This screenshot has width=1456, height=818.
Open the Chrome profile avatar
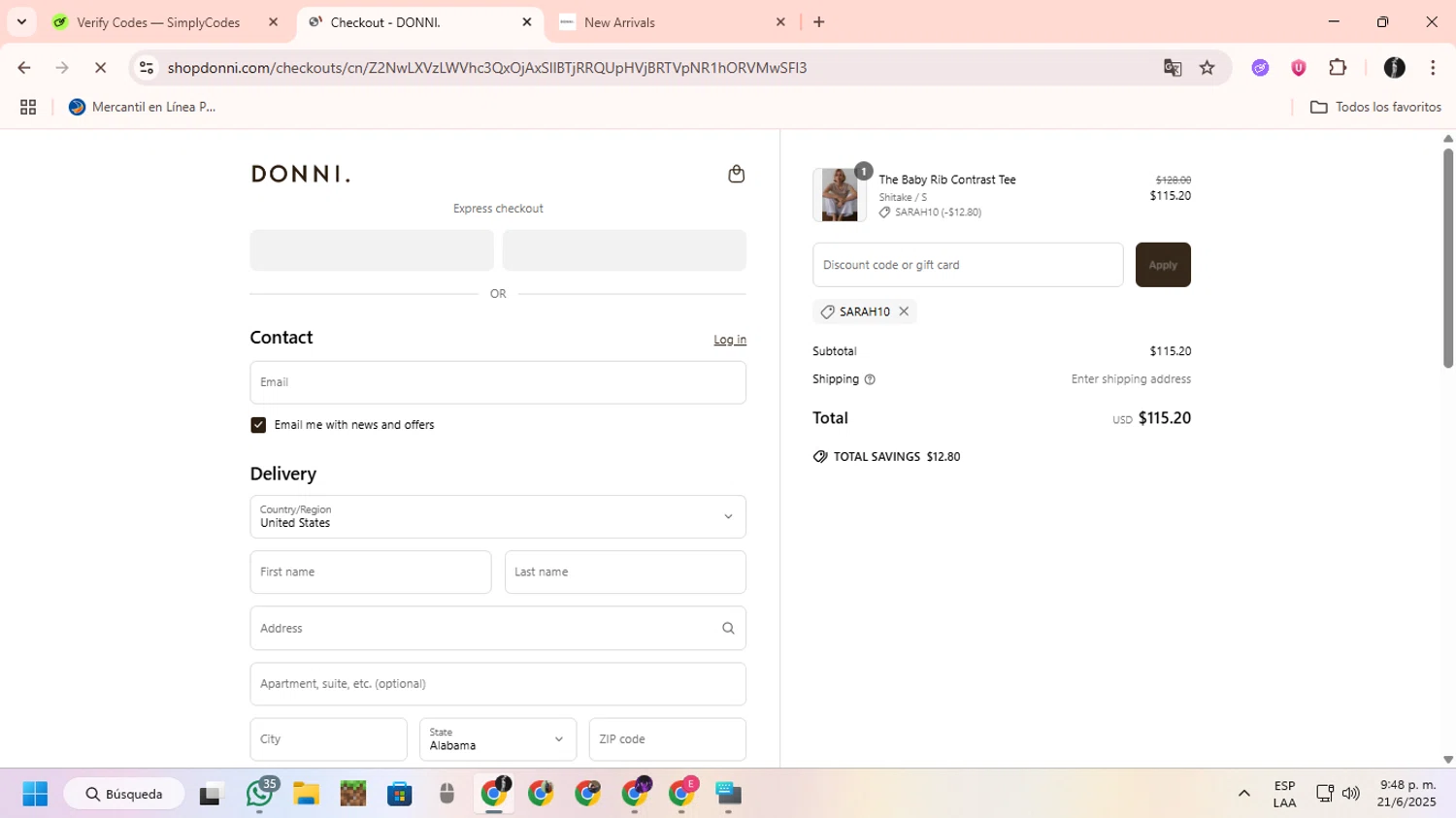[x=1395, y=68]
